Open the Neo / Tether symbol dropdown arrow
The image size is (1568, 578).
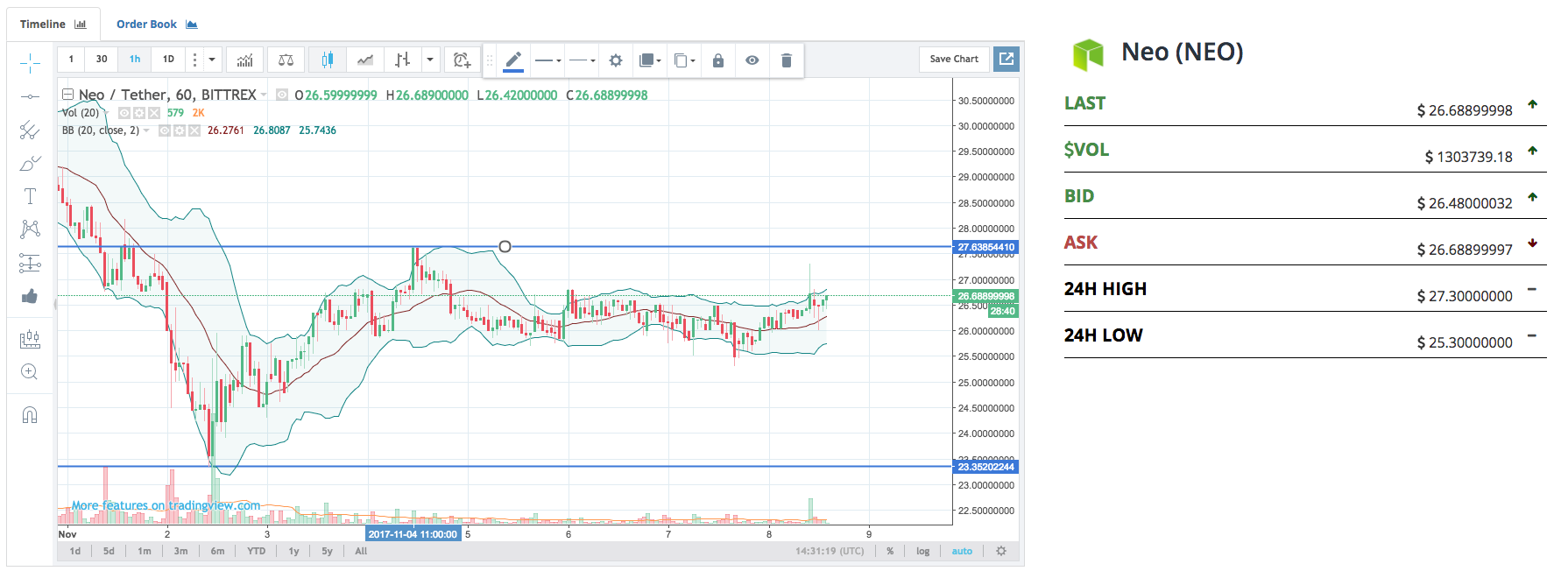pos(264,95)
